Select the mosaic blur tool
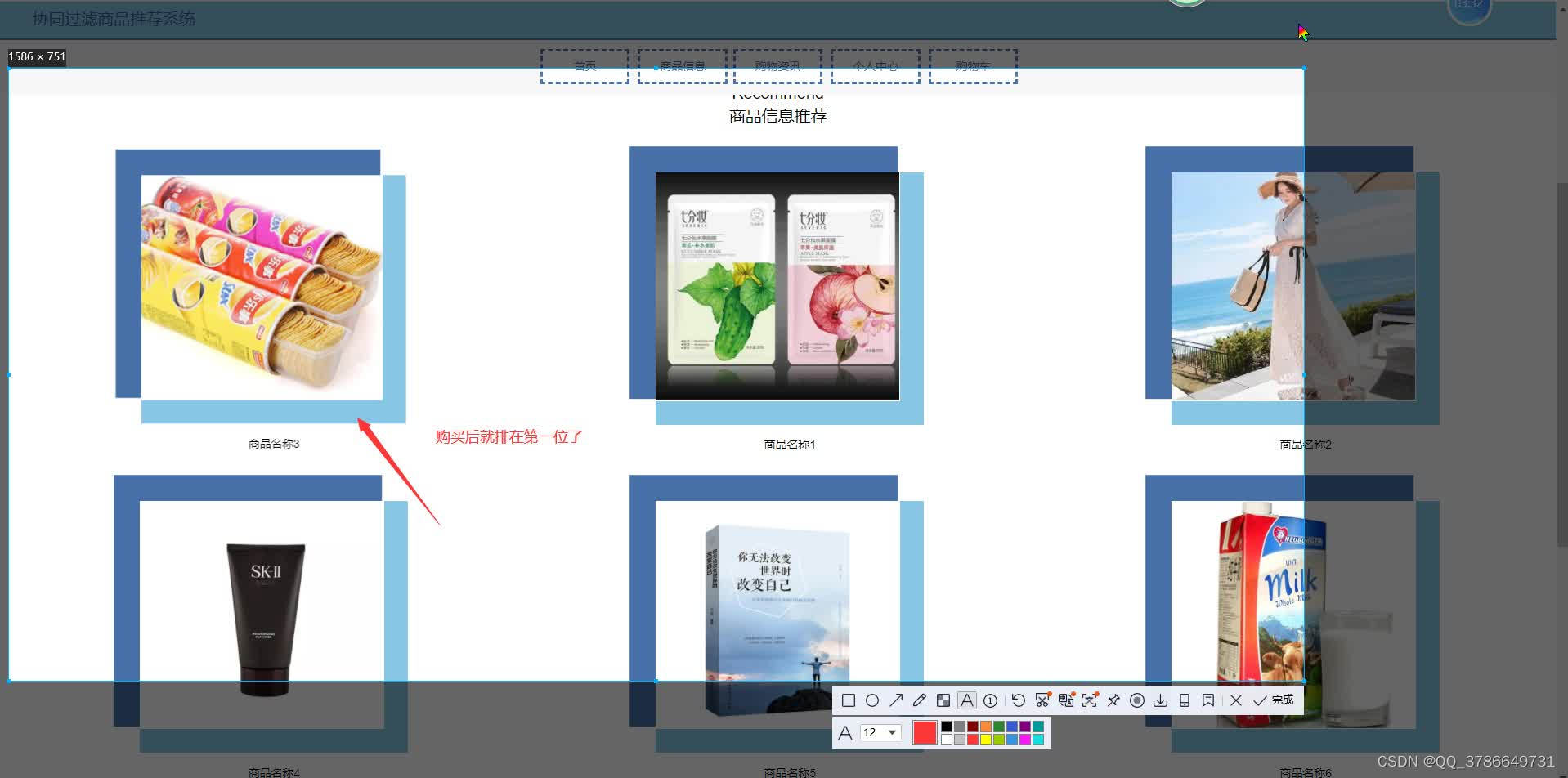Image resolution: width=1568 pixels, height=778 pixels. click(943, 700)
